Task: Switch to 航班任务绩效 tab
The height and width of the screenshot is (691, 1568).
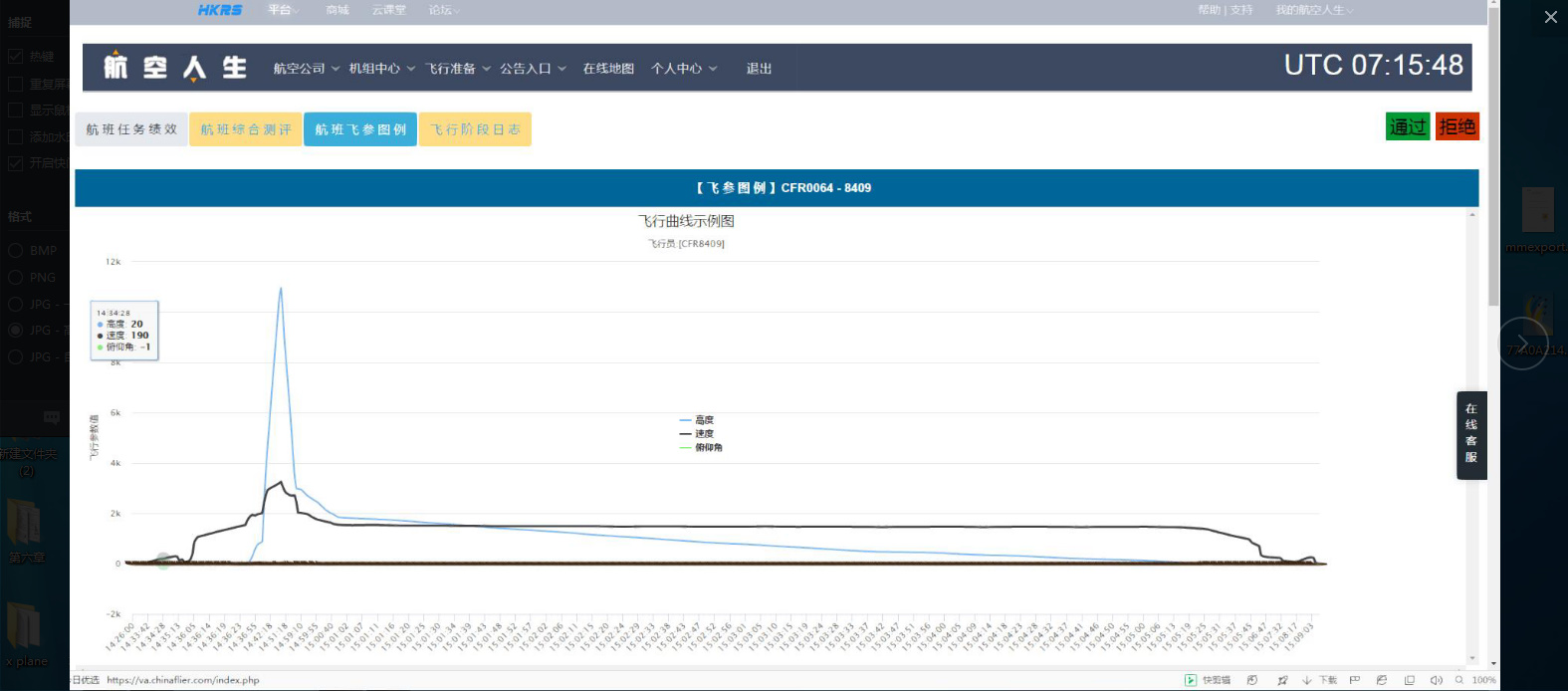Action: click(131, 129)
